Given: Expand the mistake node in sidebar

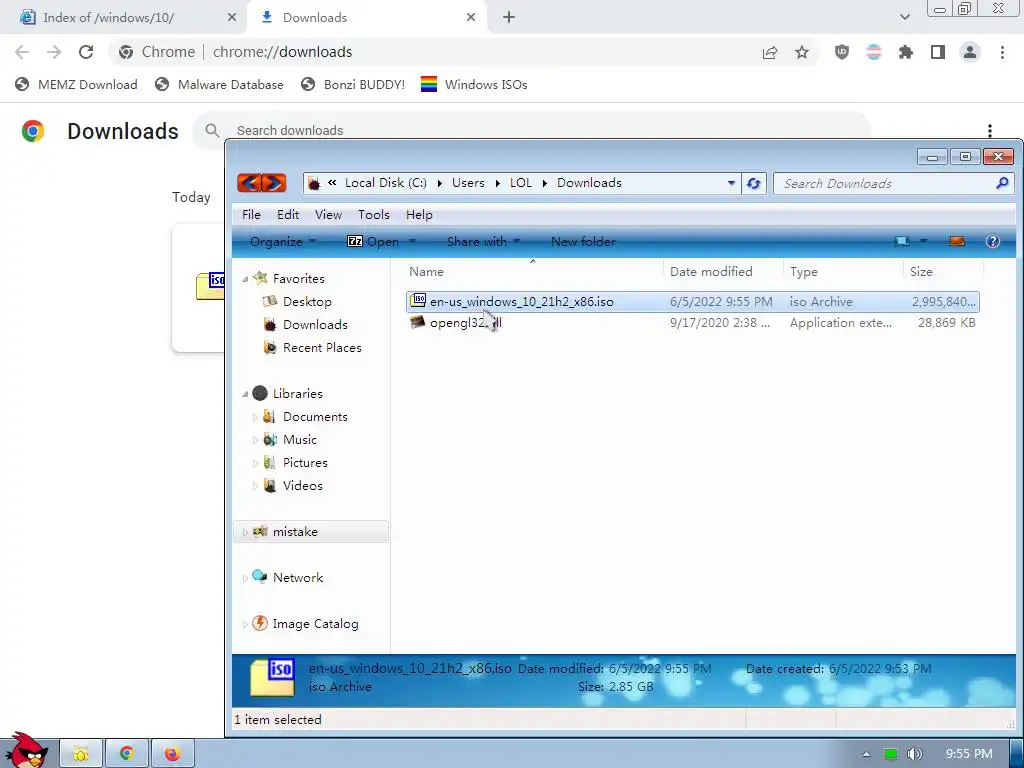Looking at the screenshot, I should [245, 532].
